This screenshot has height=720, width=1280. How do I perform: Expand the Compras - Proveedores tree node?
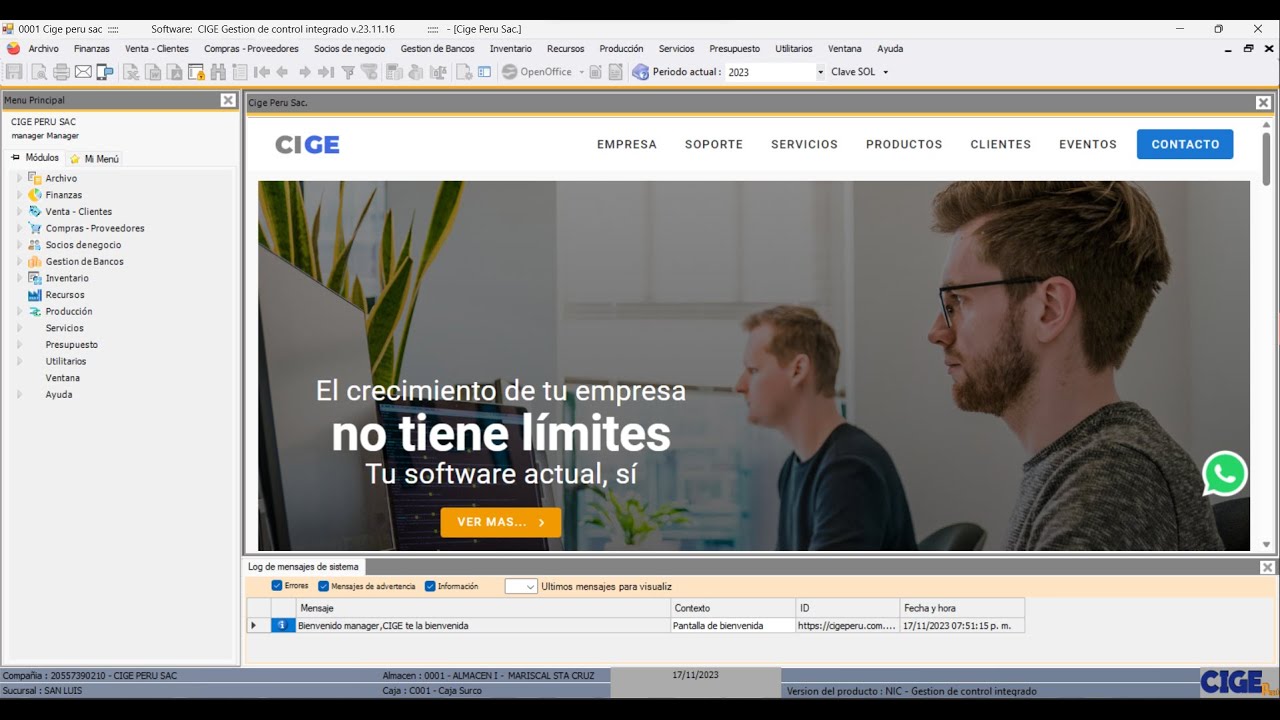[x=19, y=228]
